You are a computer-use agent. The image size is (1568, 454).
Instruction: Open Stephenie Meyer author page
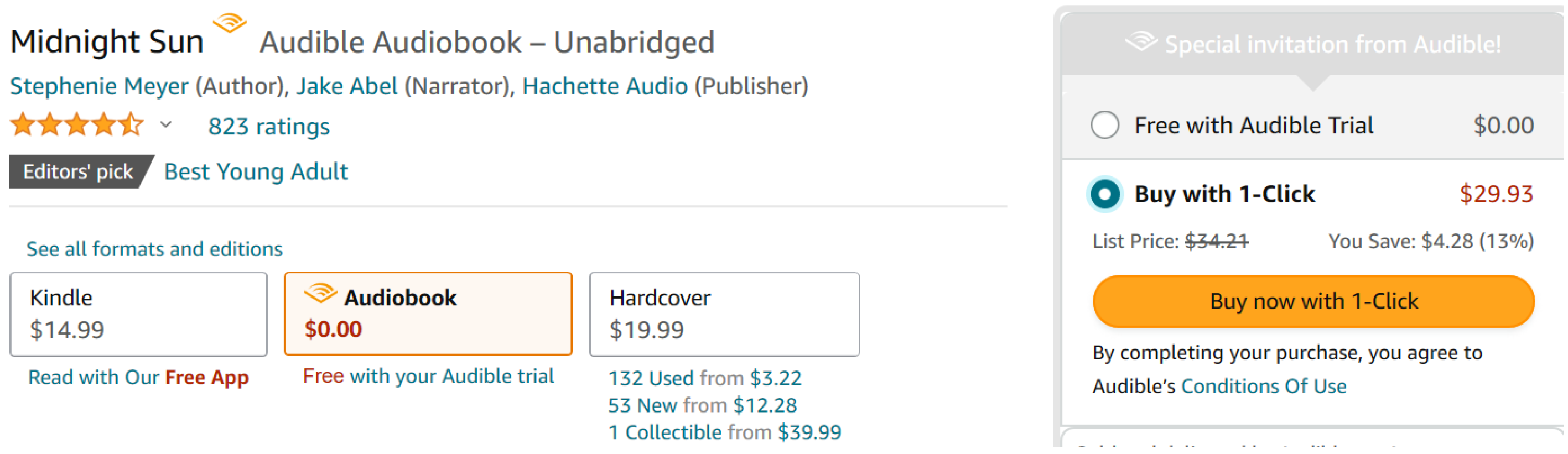click(x=99, y=86)
